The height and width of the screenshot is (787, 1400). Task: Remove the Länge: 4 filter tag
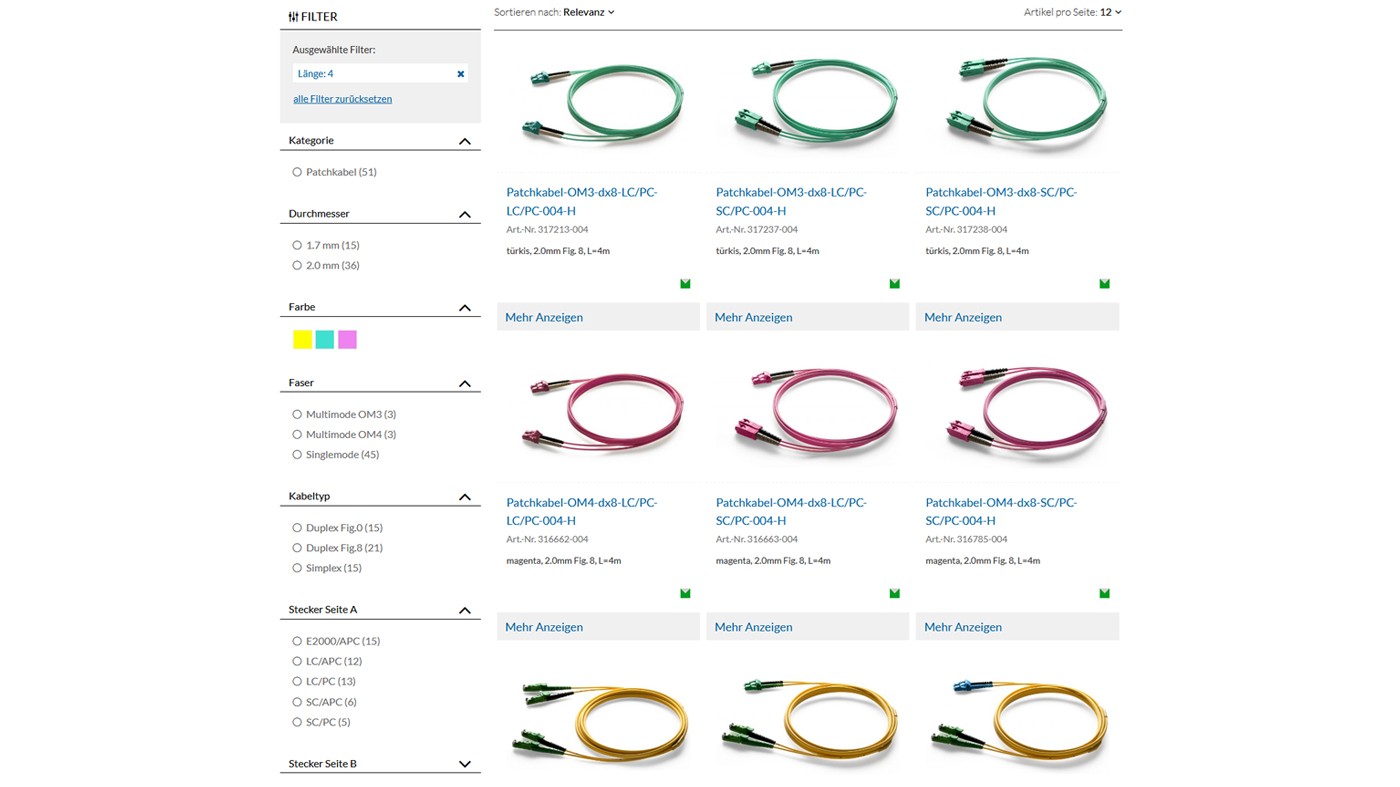460,74
